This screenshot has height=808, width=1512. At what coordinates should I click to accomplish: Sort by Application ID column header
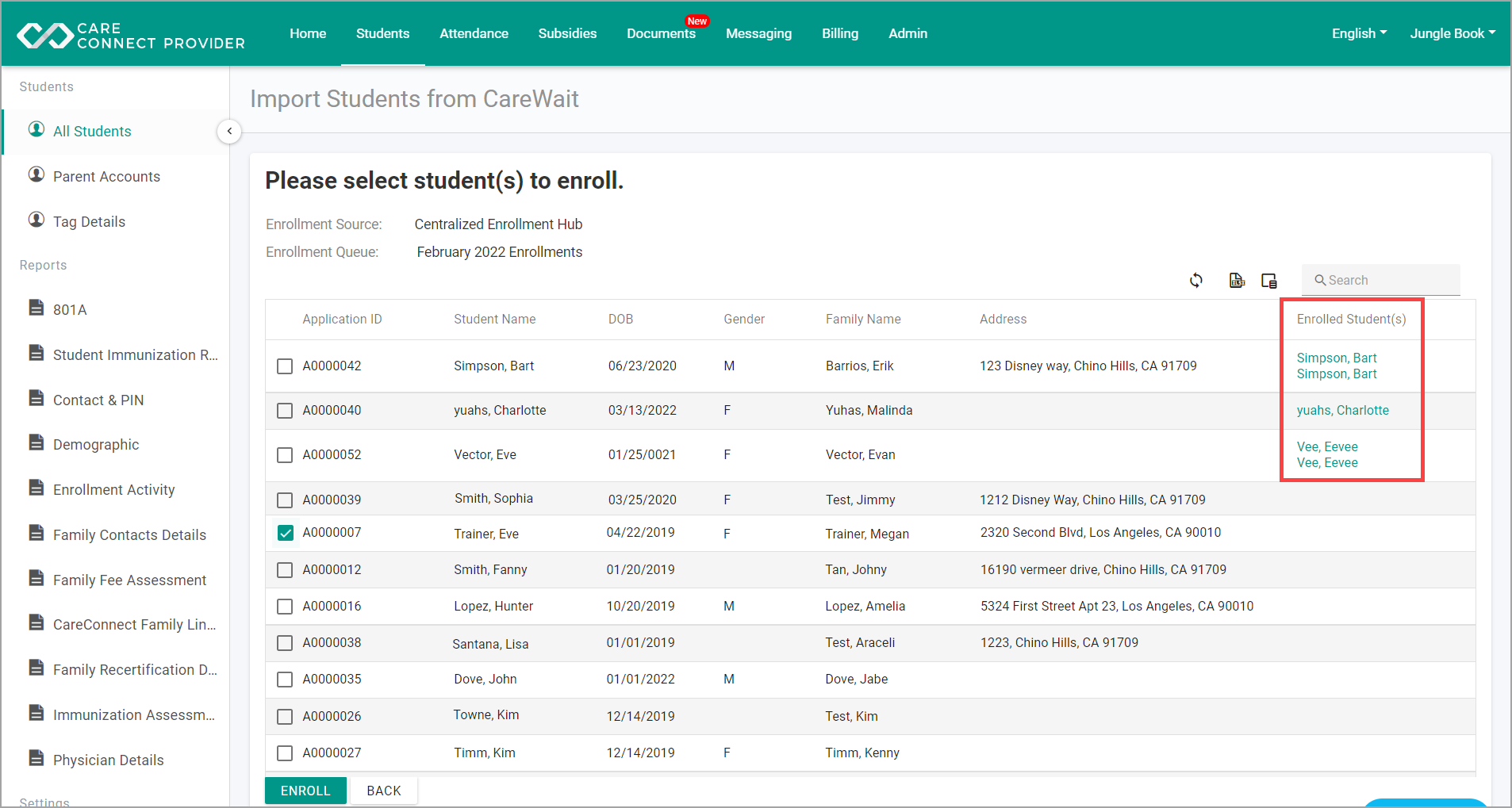click(x=342, y=319)
